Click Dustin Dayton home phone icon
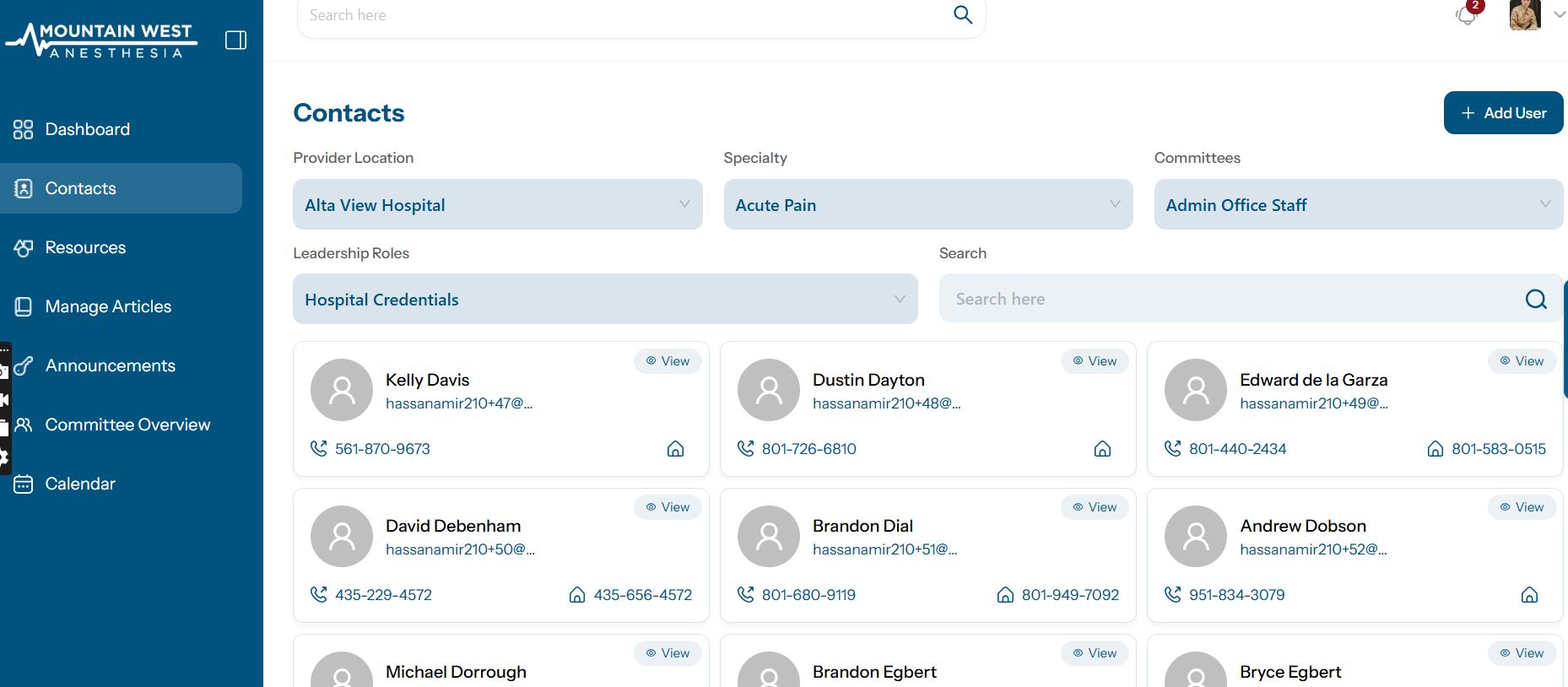 tap(1102, 449)
